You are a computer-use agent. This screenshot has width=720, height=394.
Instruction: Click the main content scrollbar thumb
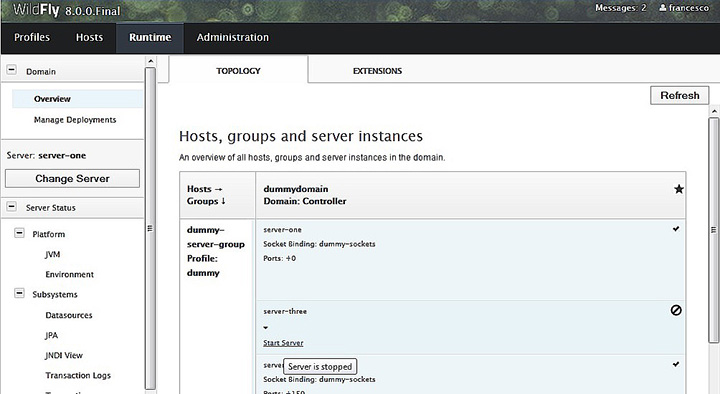click(713, 230)
